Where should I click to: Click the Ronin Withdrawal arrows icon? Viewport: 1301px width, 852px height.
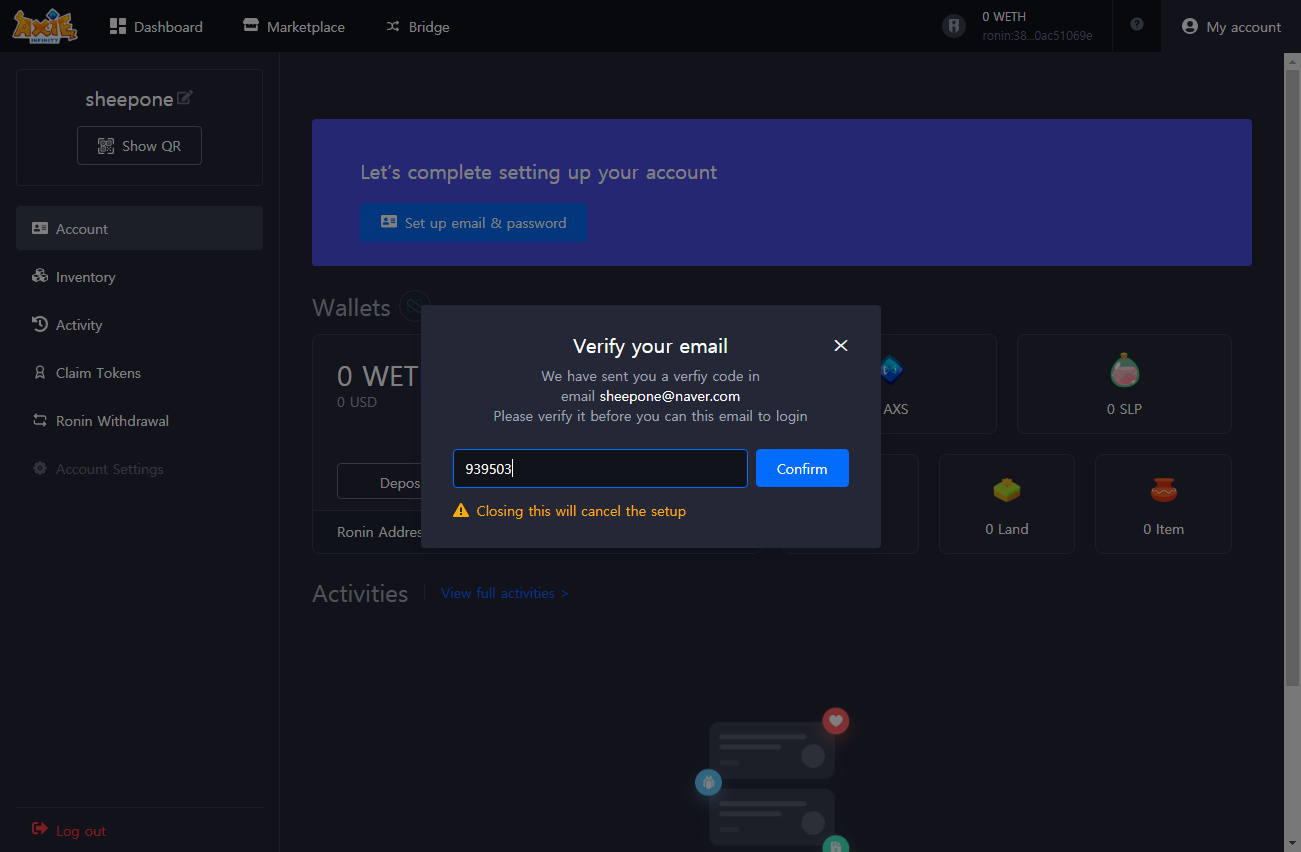[40, 421]
